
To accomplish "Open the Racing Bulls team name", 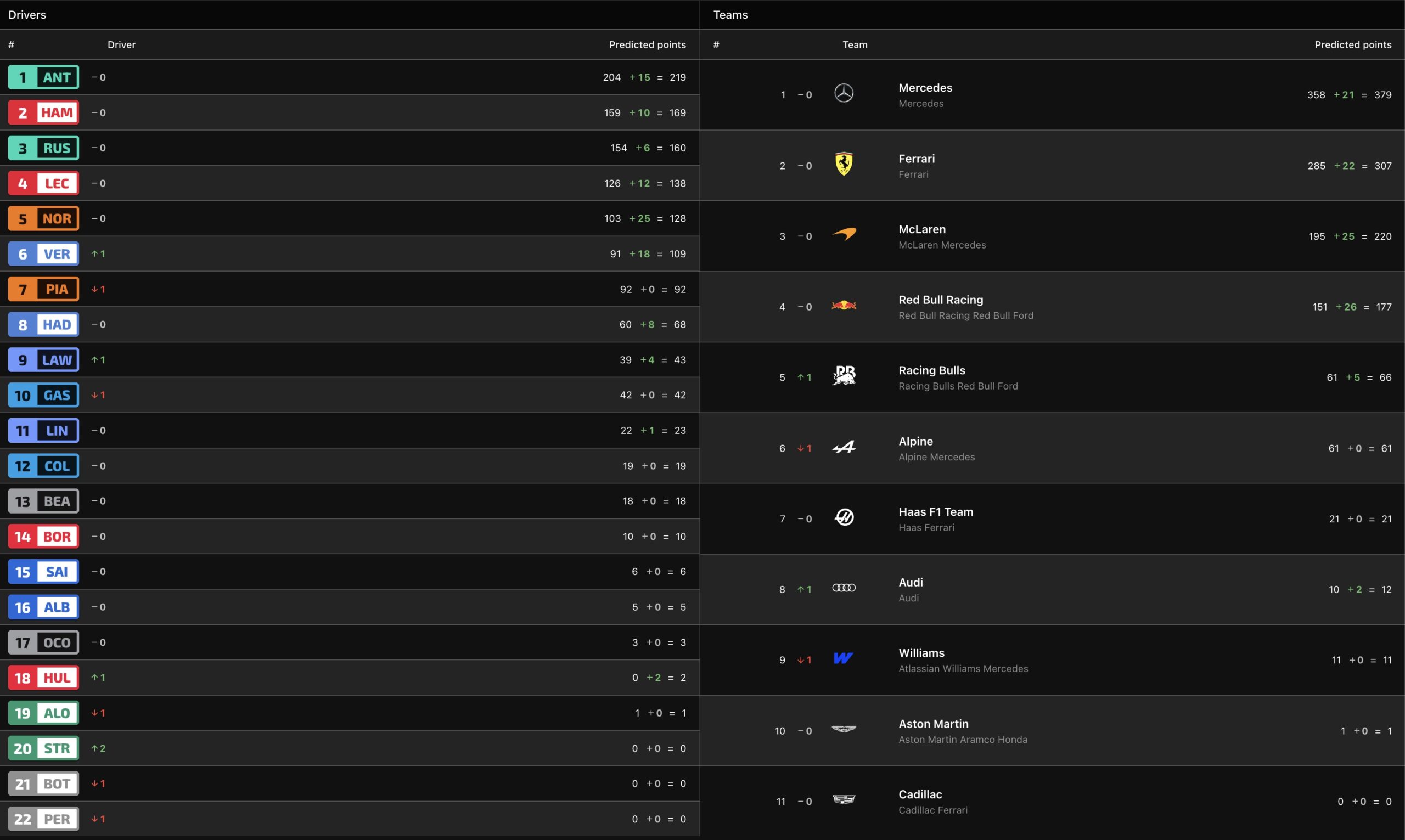I will tap(932, 370).
